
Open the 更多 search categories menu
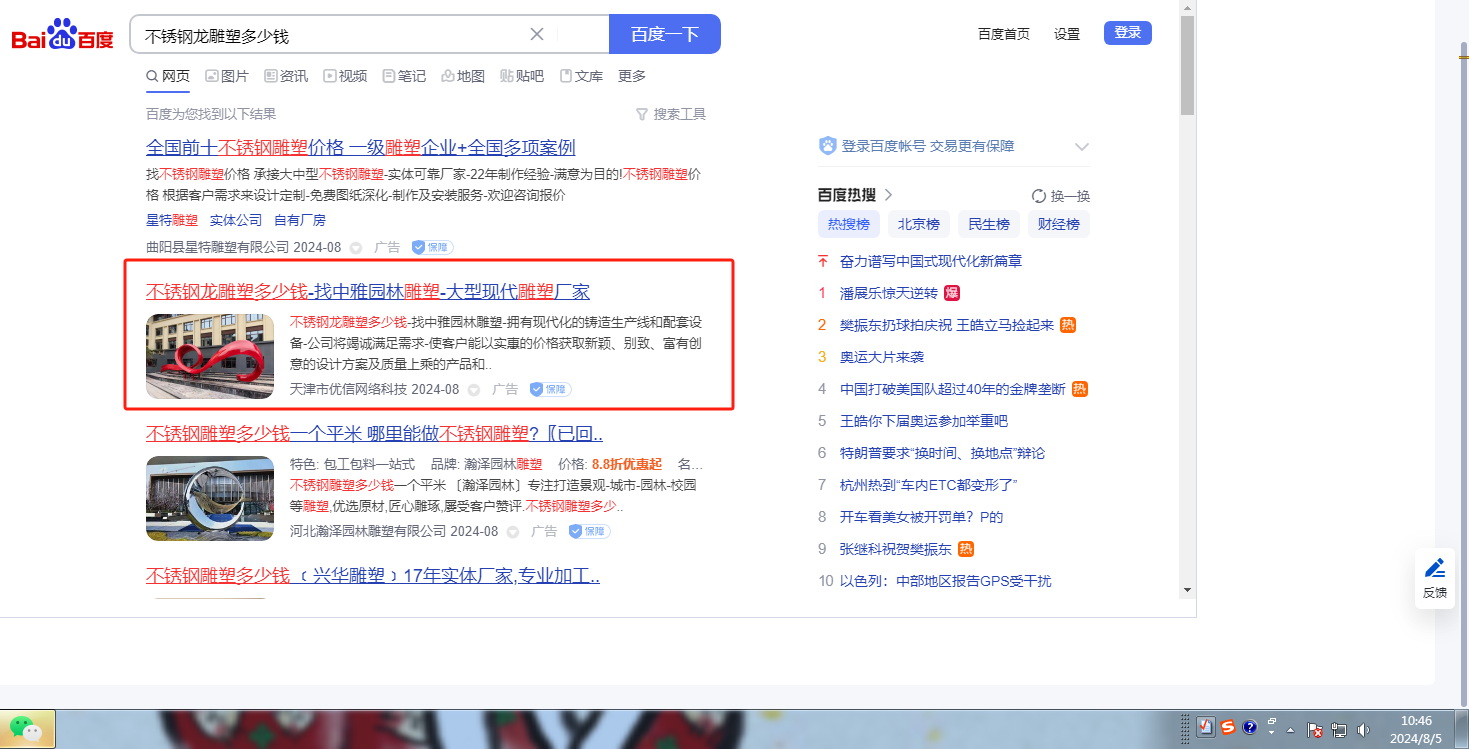pos(632,76)
